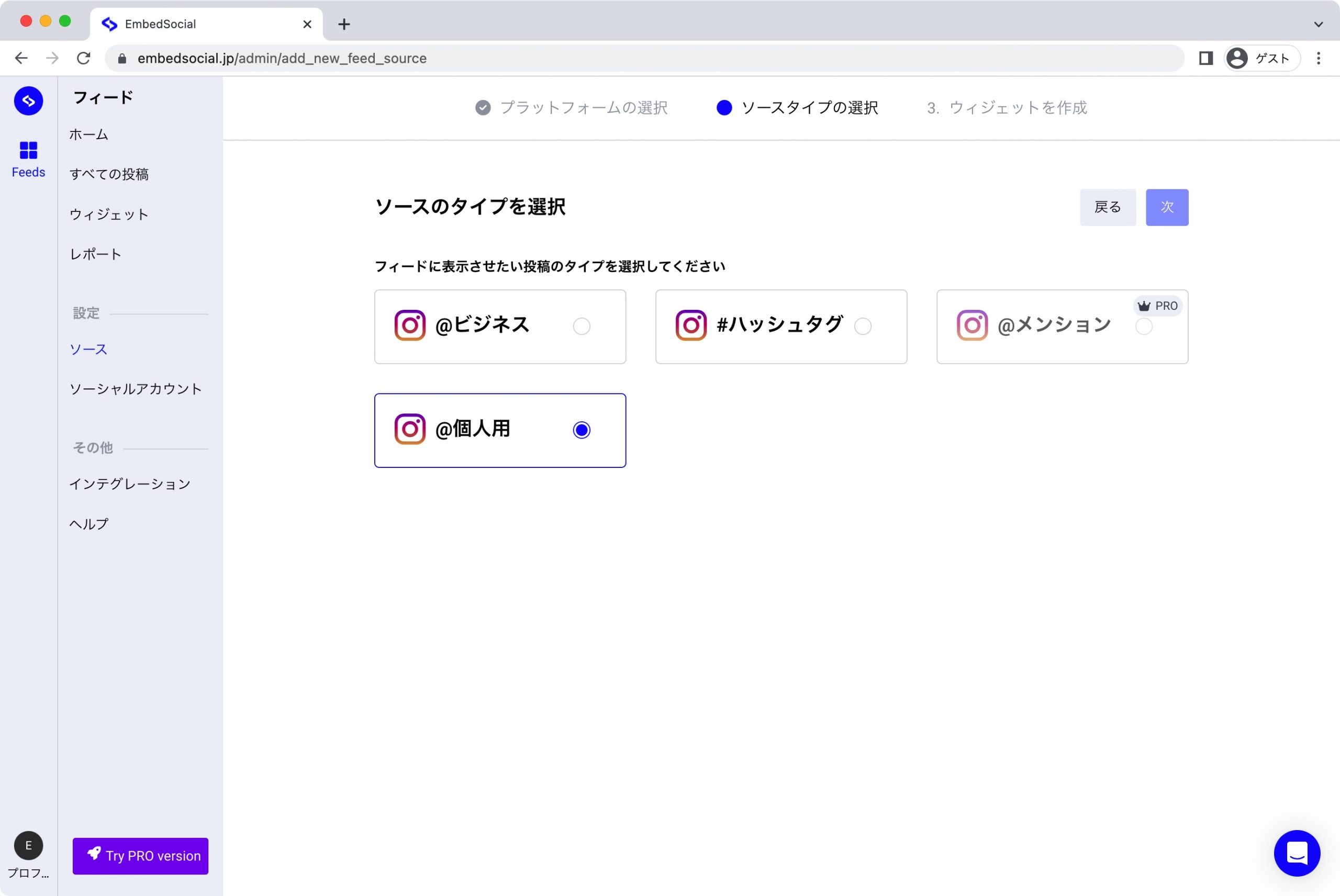Select the @メンション radio button
The image size is (1340, 896).
[x=1143, y=326]
